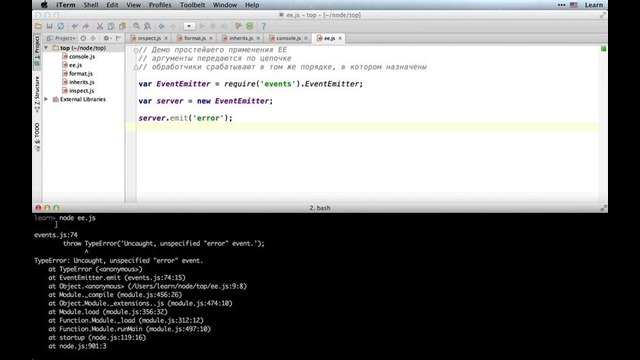Viewport: 640px width, 360px height.
Task: Click the server.emit('error') code line
Action: [185, 118]
